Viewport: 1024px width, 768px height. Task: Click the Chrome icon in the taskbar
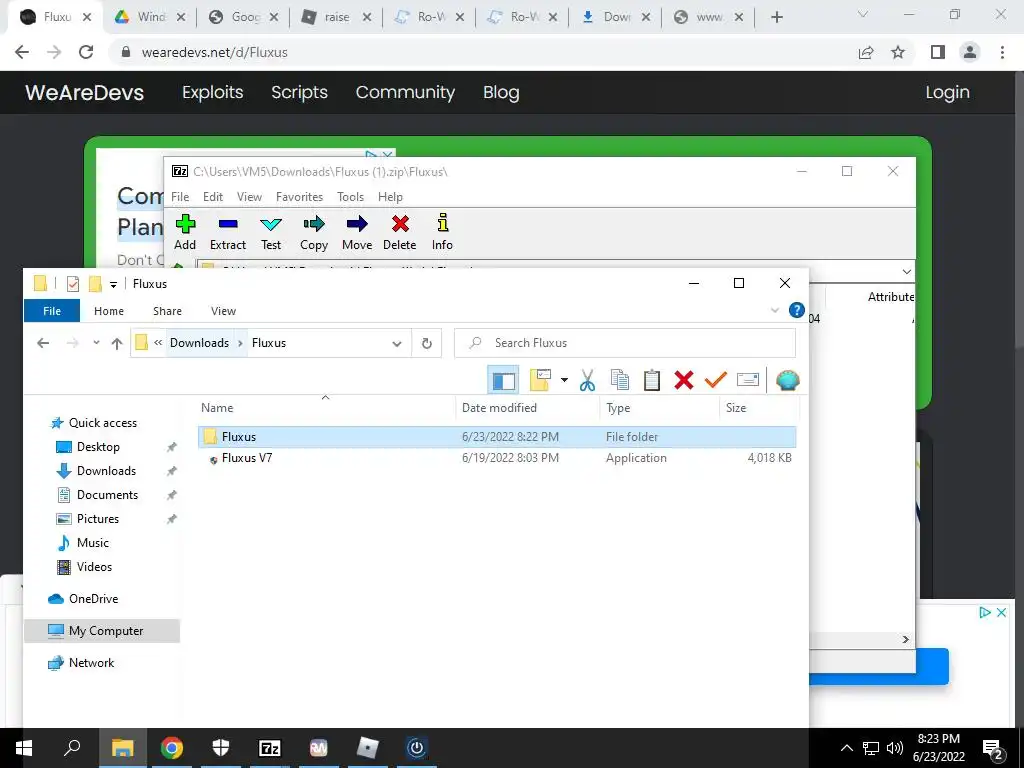point(172,748)
